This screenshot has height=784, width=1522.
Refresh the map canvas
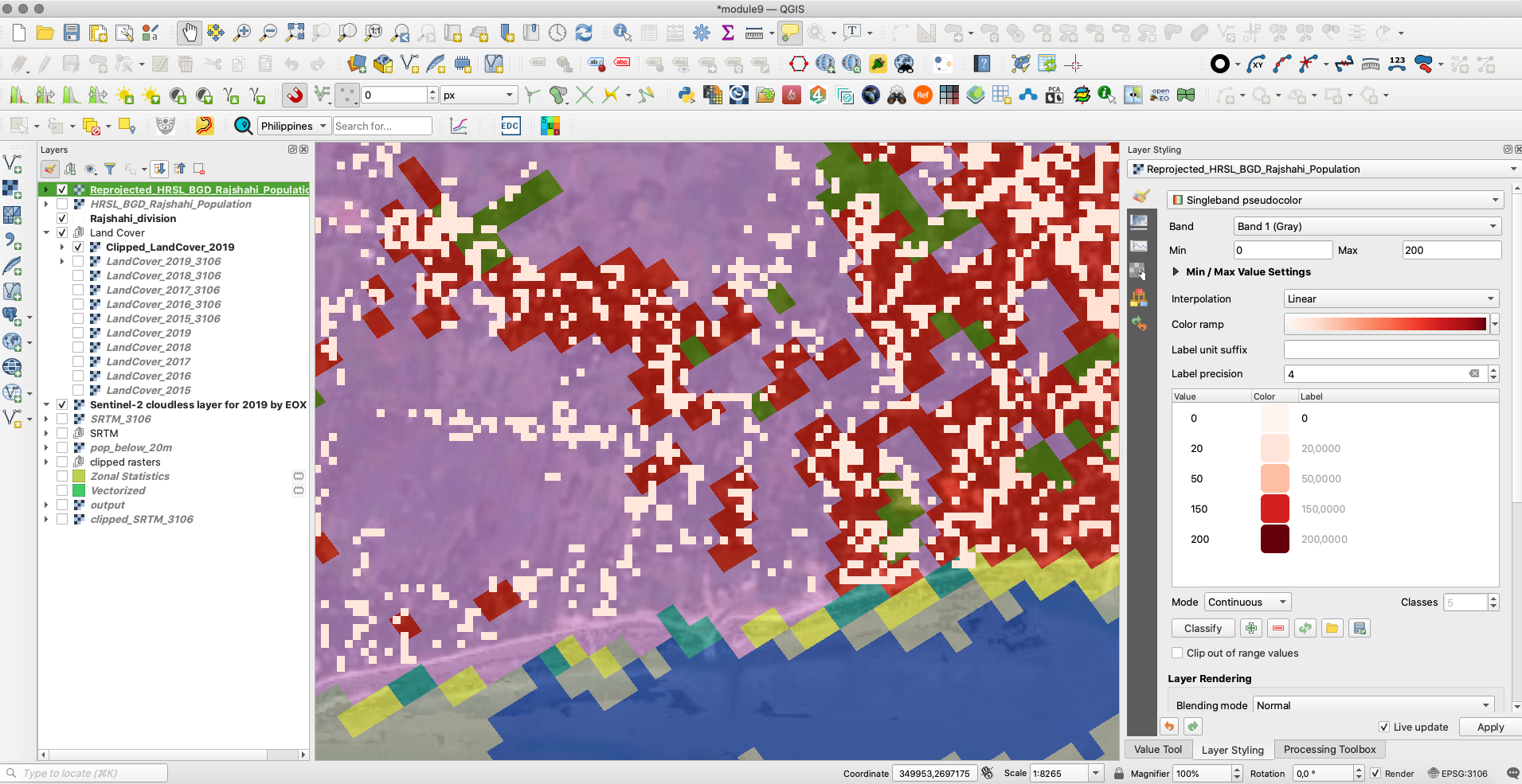point(584,33)
